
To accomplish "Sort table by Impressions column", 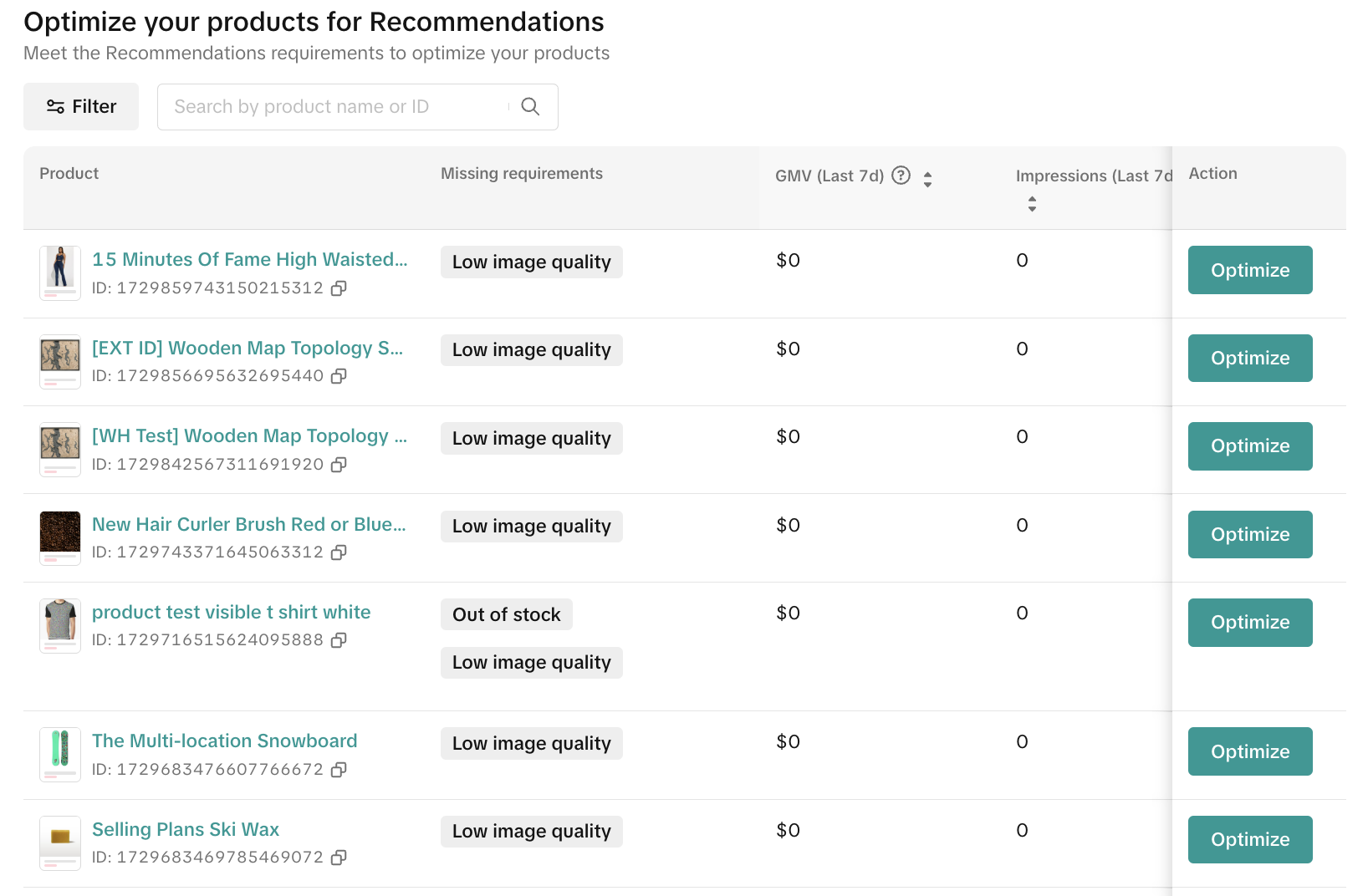I will (1032, 204).
